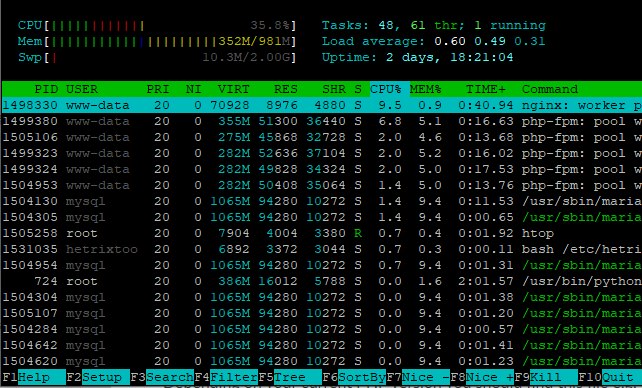Activate F3 Search
Image resolution: width=642 pixels, height=388 pixels.
pos(162,377)
